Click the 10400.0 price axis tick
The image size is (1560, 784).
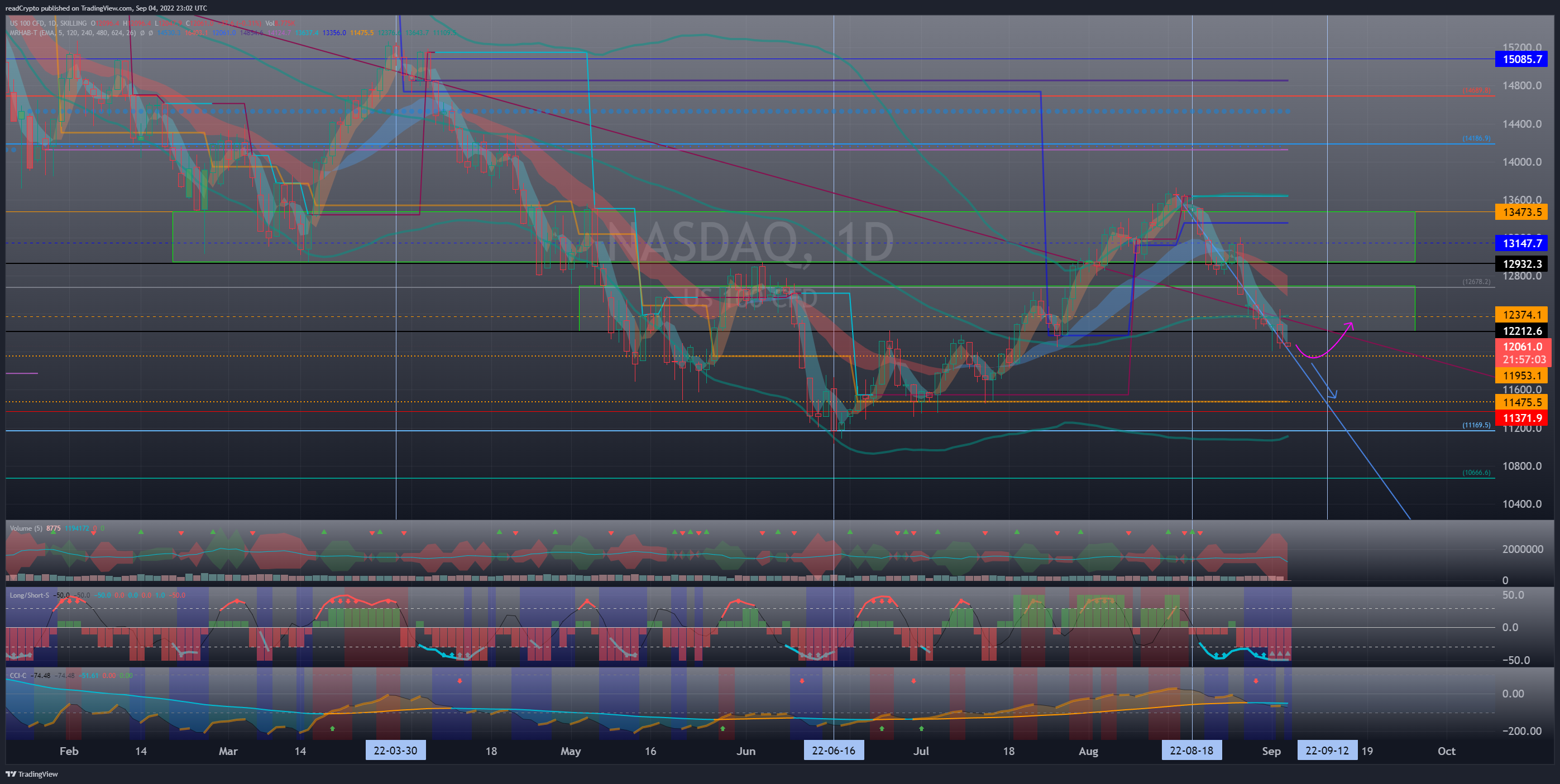(x=1521, y=504)
